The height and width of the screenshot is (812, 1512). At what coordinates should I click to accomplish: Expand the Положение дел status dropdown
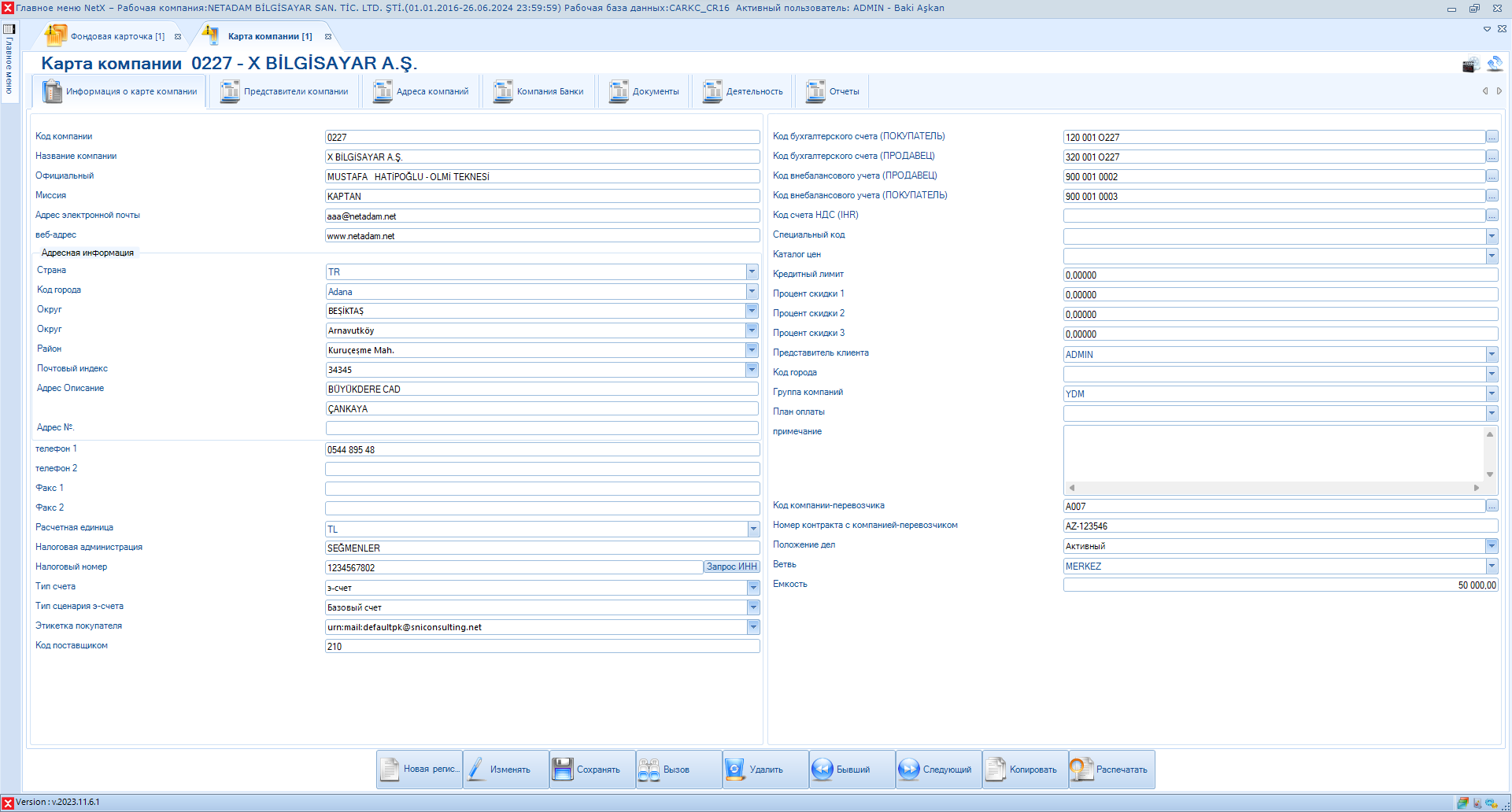point(1492,546)
